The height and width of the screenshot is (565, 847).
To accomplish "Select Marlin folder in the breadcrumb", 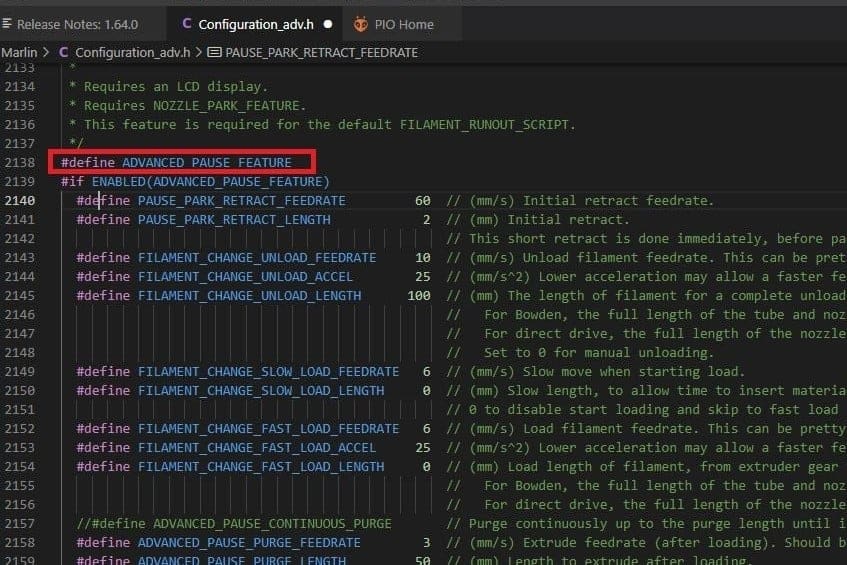I will tap(19, 52).
